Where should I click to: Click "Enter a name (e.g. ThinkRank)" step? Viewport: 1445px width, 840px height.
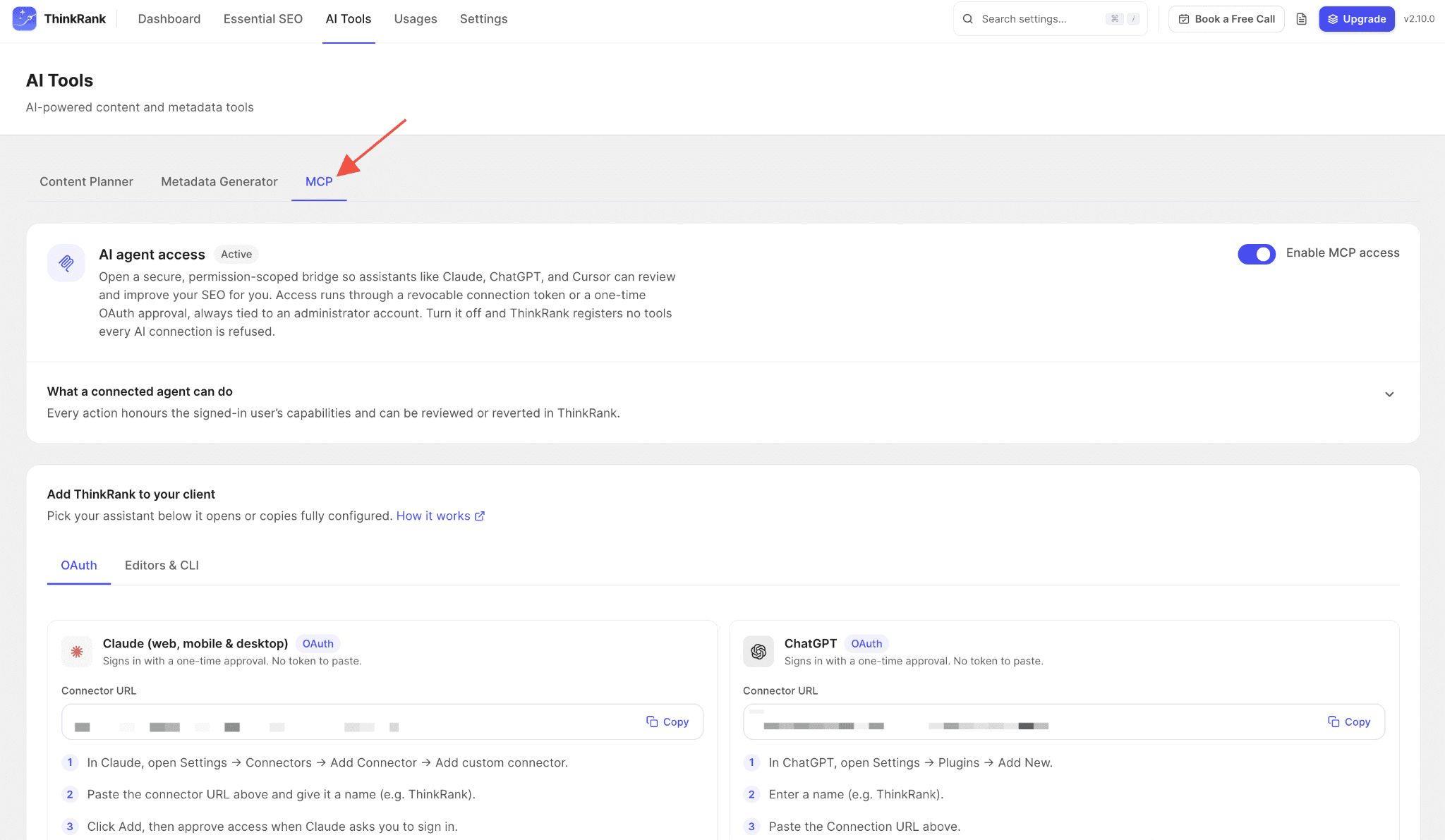856,795
